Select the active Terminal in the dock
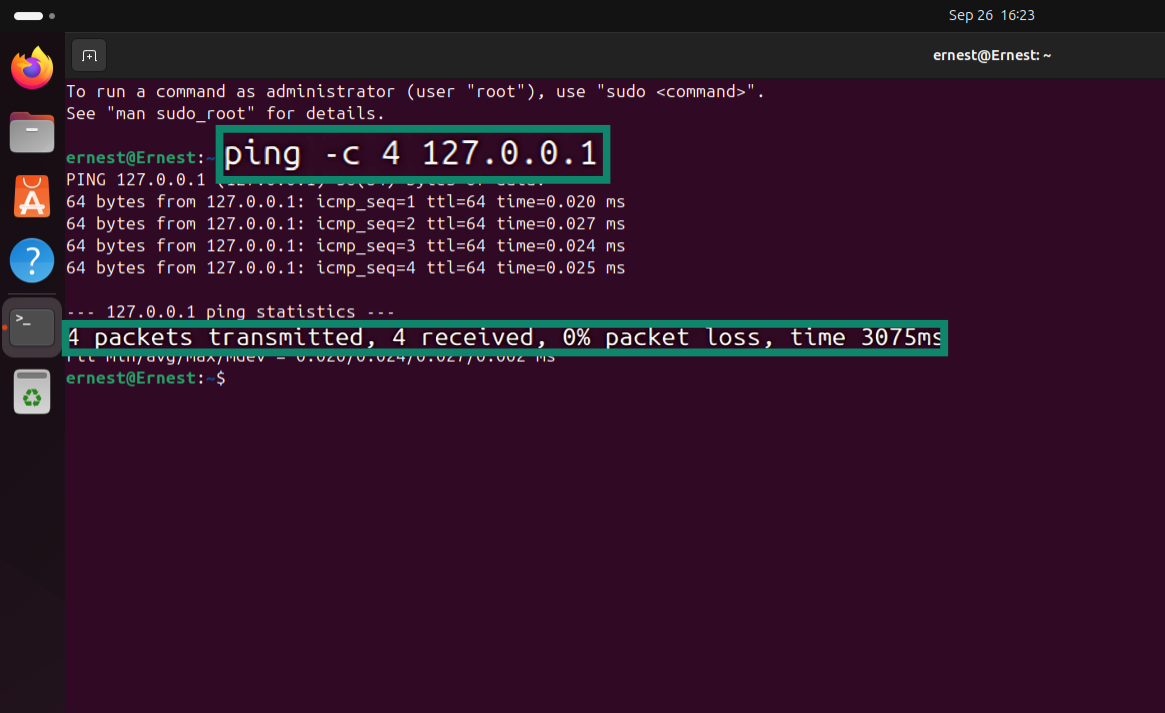This screenshot has height=713, width=1165. (31, 325)
